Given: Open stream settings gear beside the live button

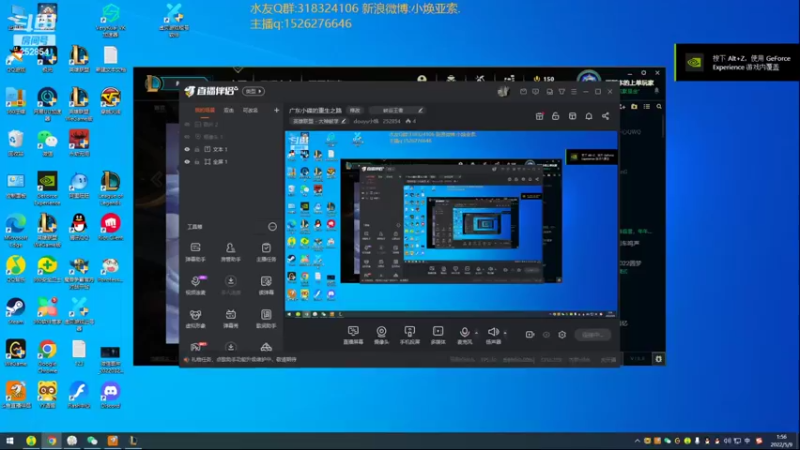Looking at the screenshot, I should point(562,335).
